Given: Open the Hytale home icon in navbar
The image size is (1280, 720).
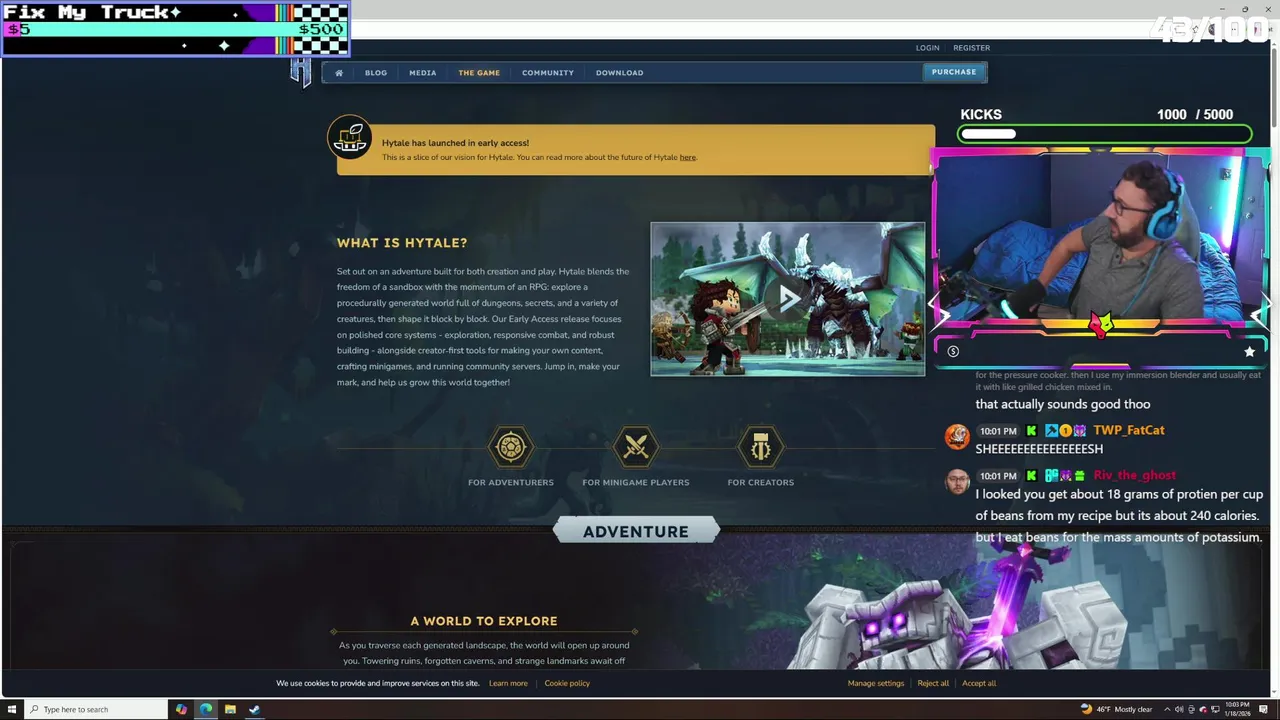Looking at the screenshot, I should (339, 72).
